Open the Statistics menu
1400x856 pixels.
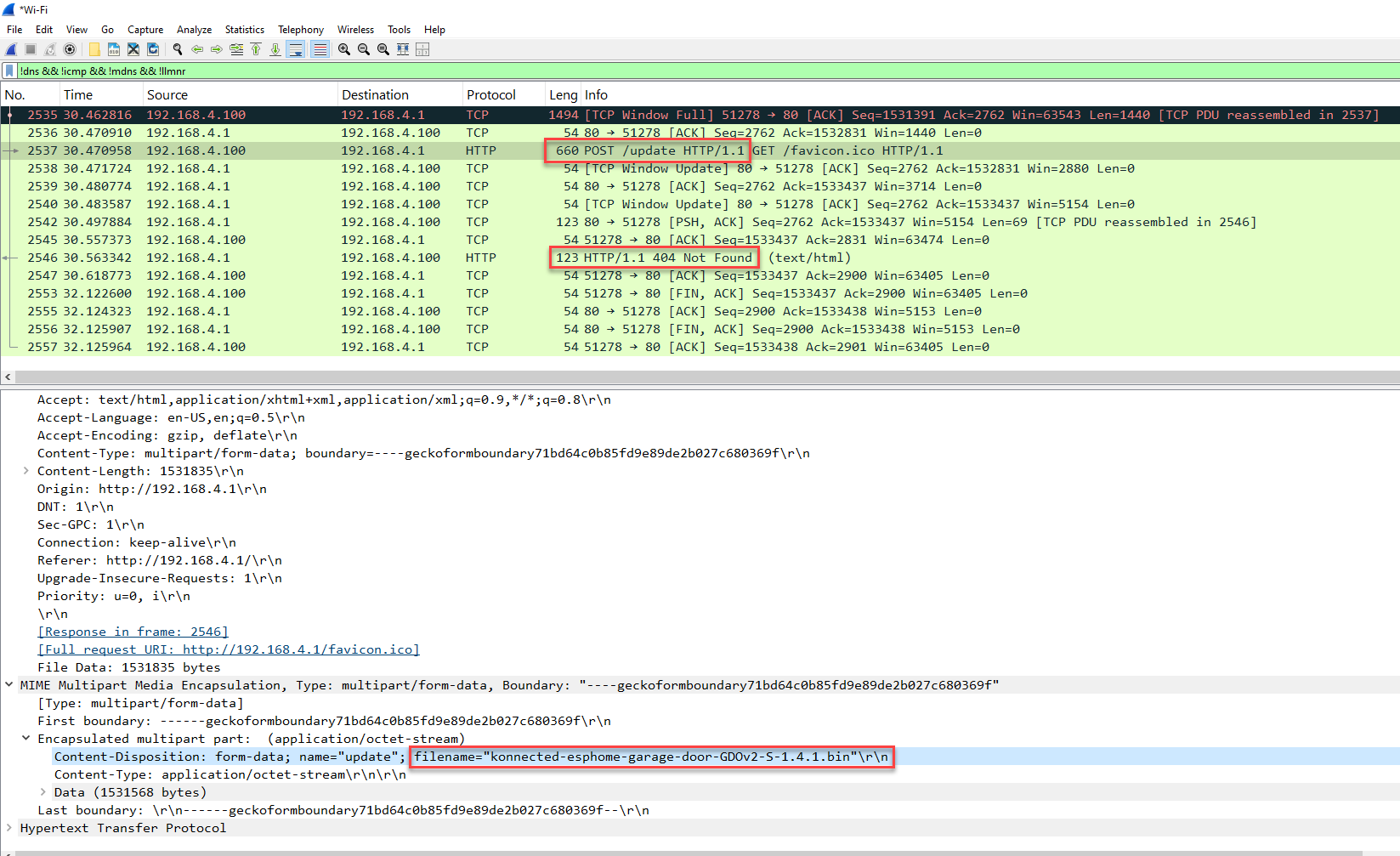coord(244,30)
